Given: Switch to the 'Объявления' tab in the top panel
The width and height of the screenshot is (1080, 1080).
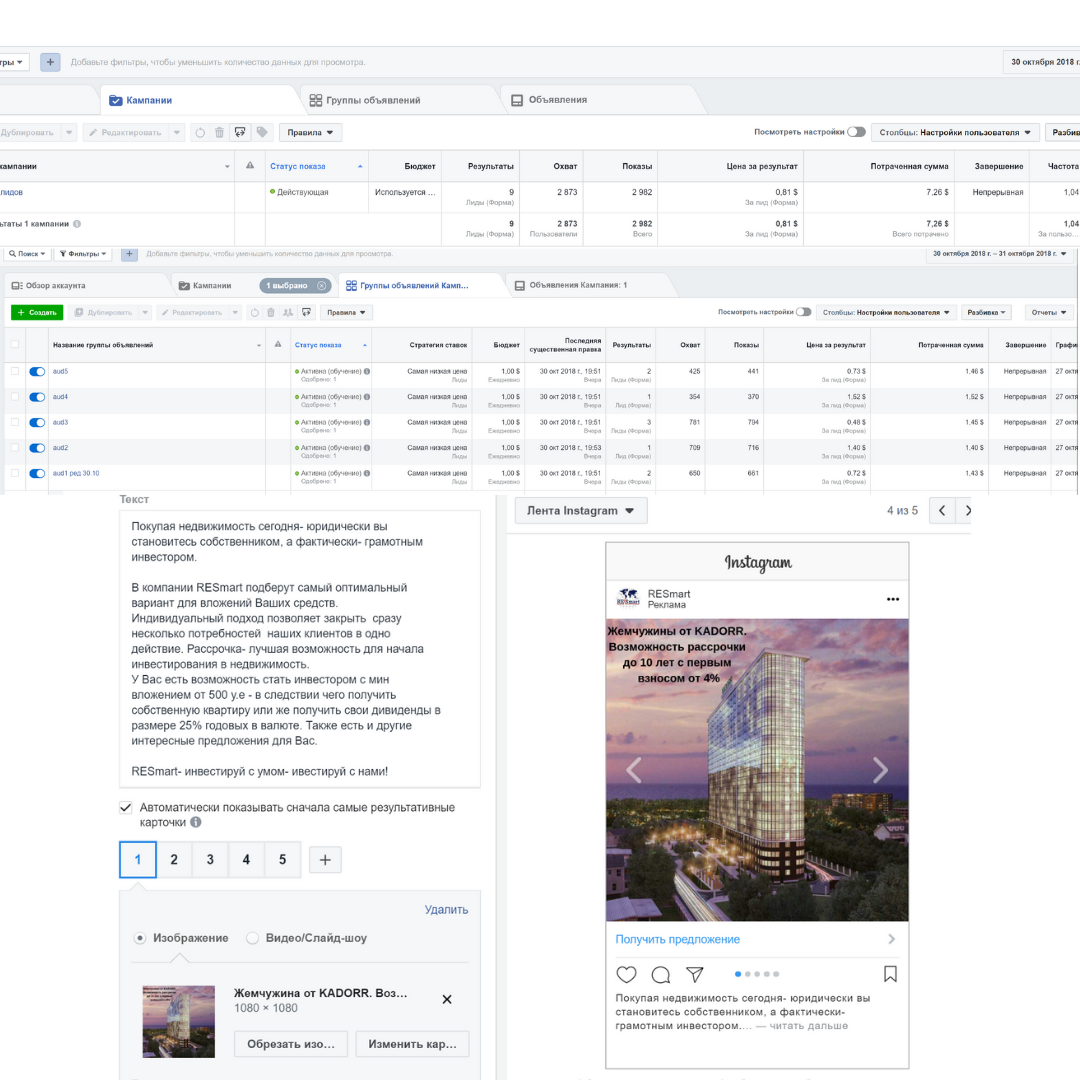Looking at the screenshot, I should click(549, 100).
